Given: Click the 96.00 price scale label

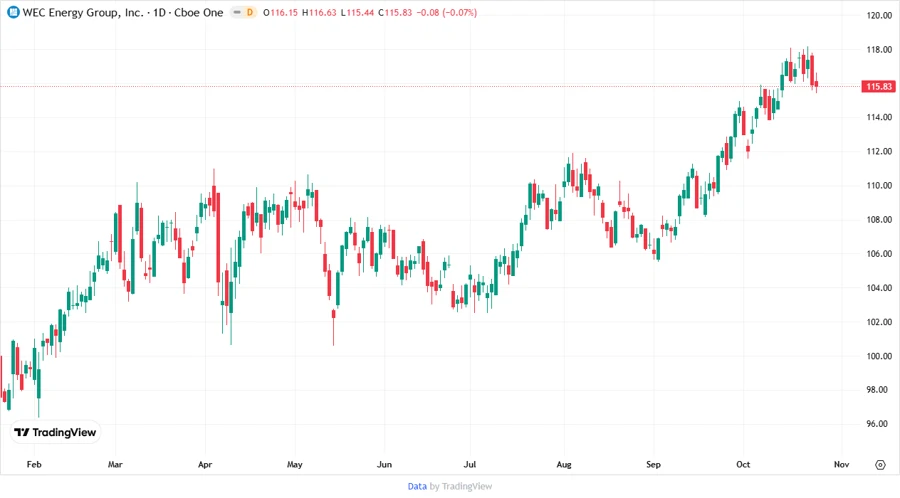Looking at the screenshot, I should click(879, 423).
